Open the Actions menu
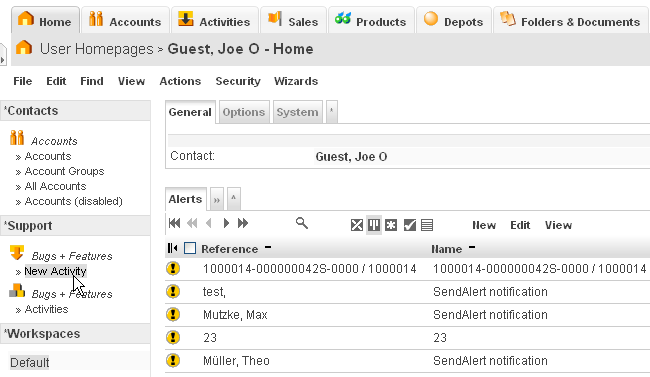This screenshot has width=650, height=377. [180, 81]
